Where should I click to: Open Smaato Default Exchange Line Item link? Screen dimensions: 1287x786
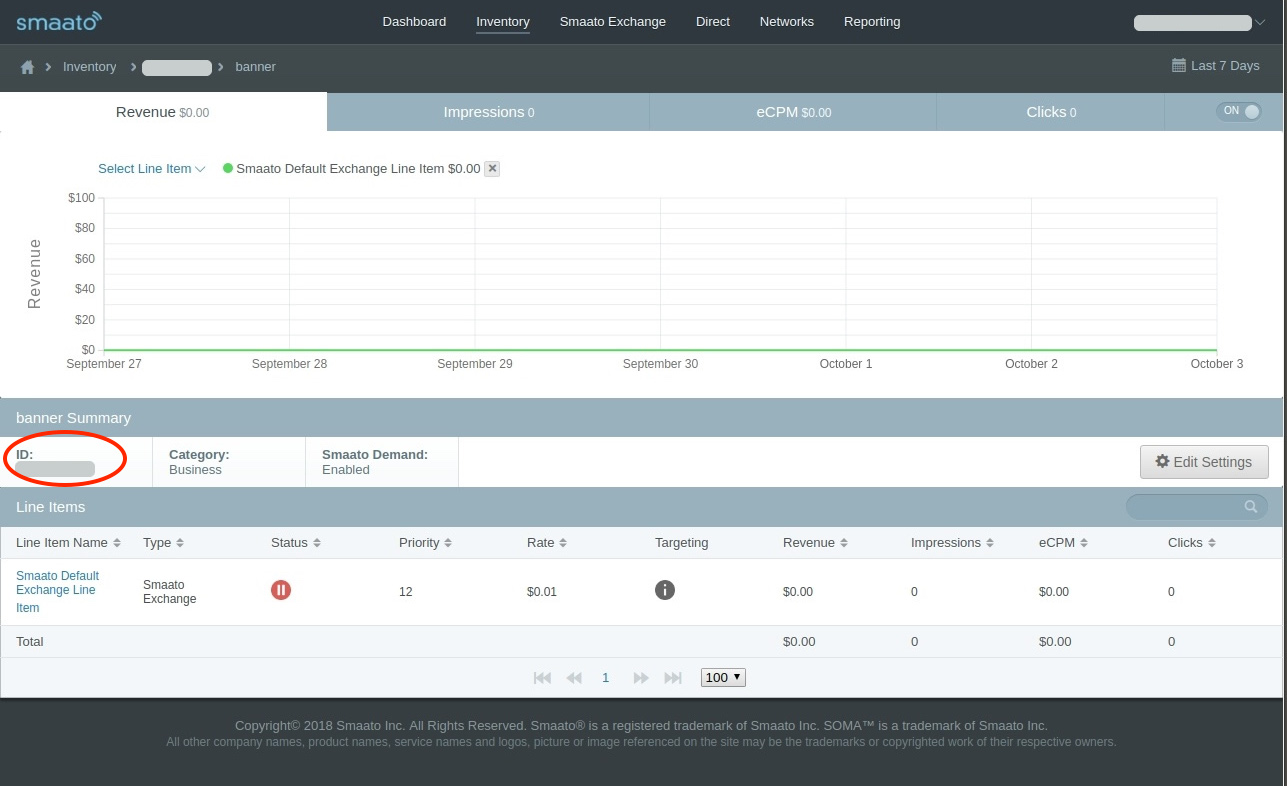click(x=57, y=590)
